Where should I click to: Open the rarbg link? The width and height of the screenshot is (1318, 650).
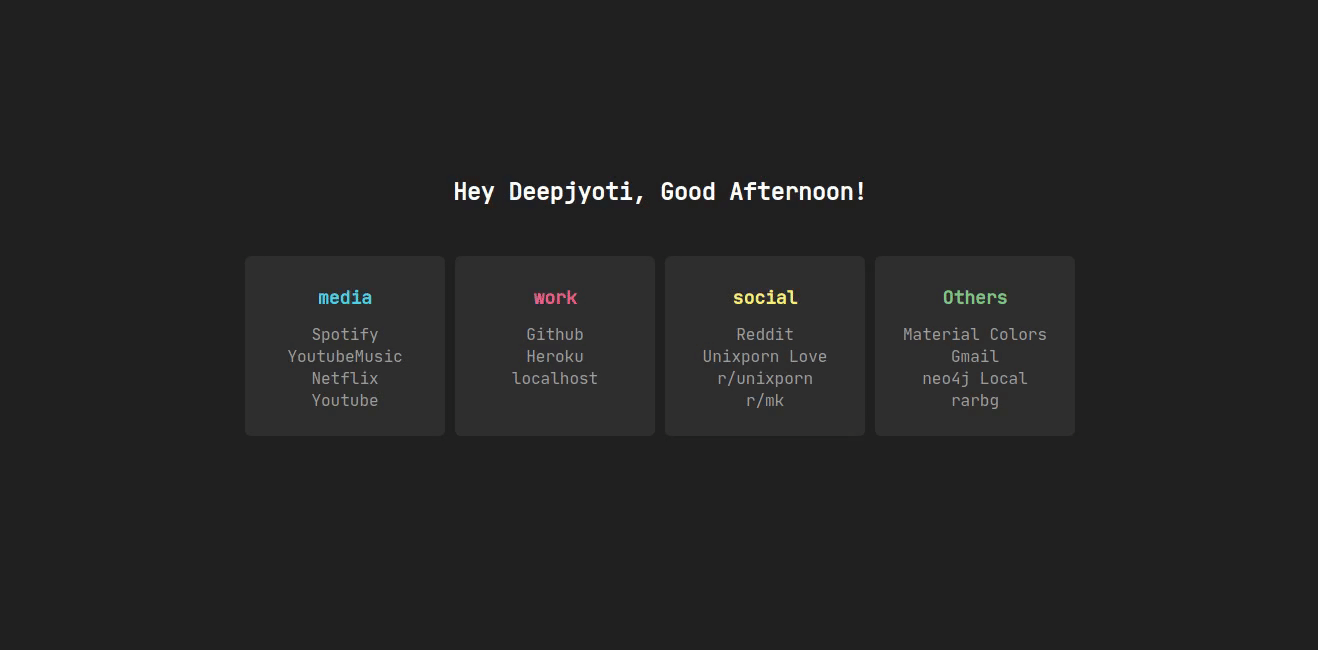[974, 400]
